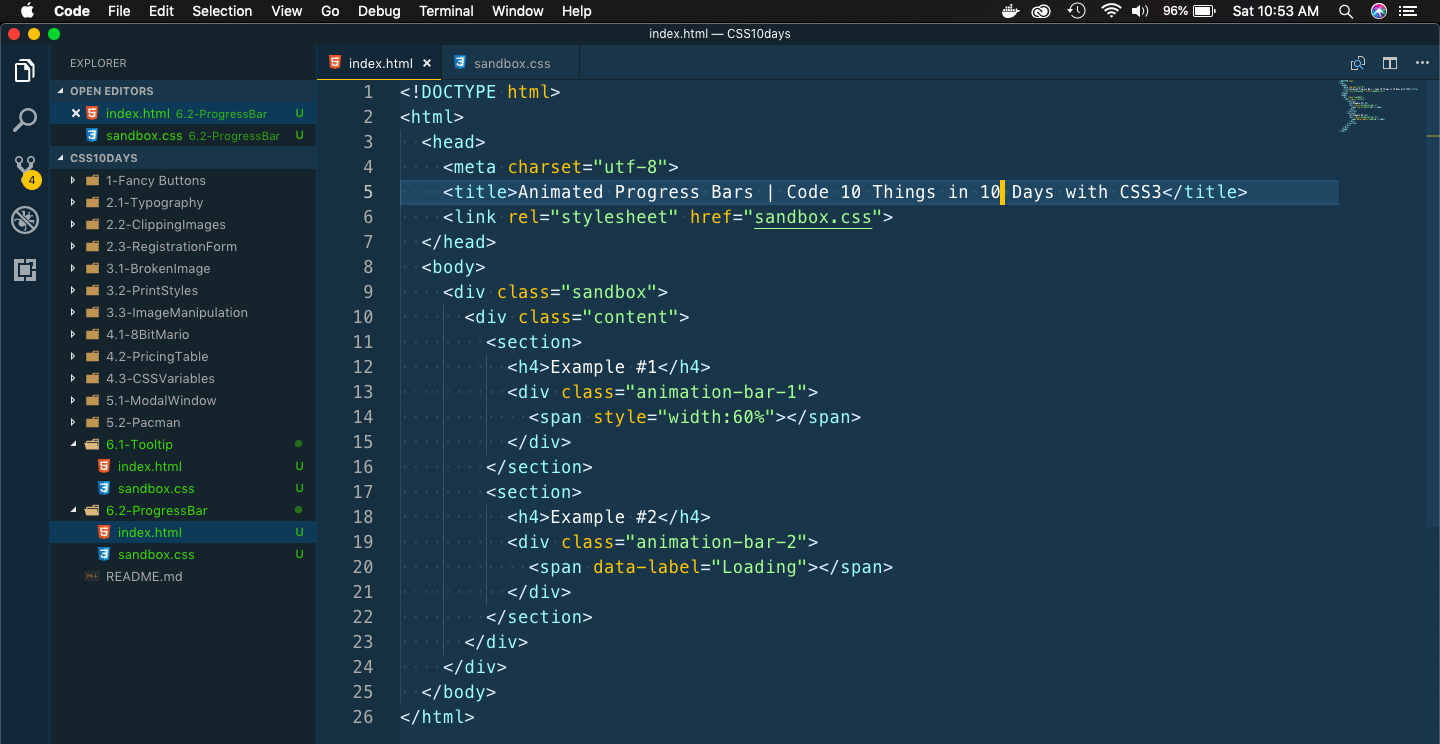
Task: Expand the 2.2-ClippingImages folder
Action: [183, 224]
